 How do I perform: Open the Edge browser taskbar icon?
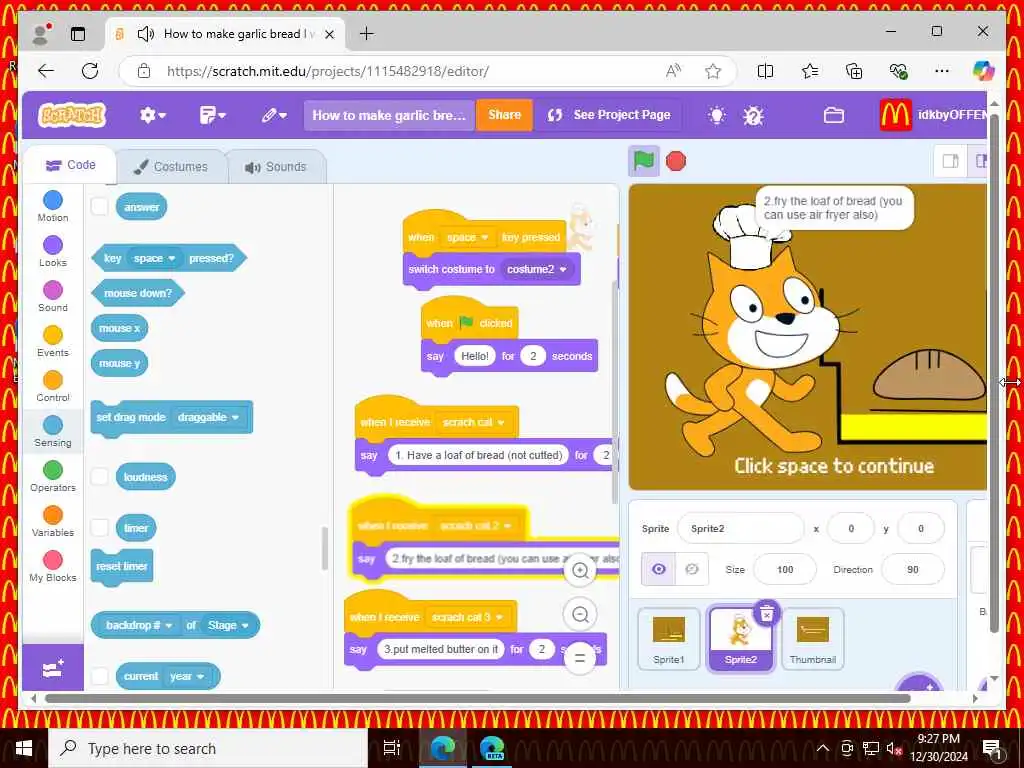(x=443, y=748)
